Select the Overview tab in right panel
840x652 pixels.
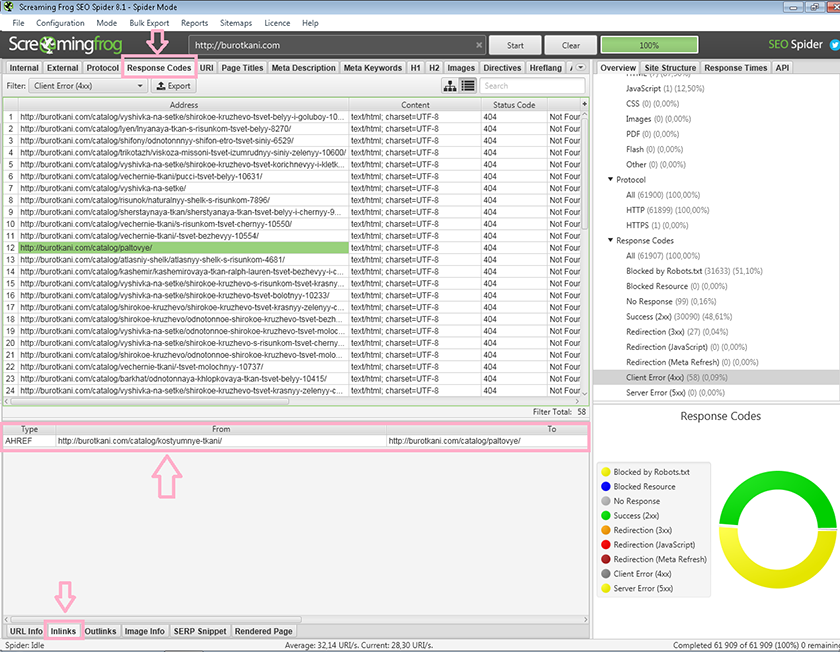[618, 68]
